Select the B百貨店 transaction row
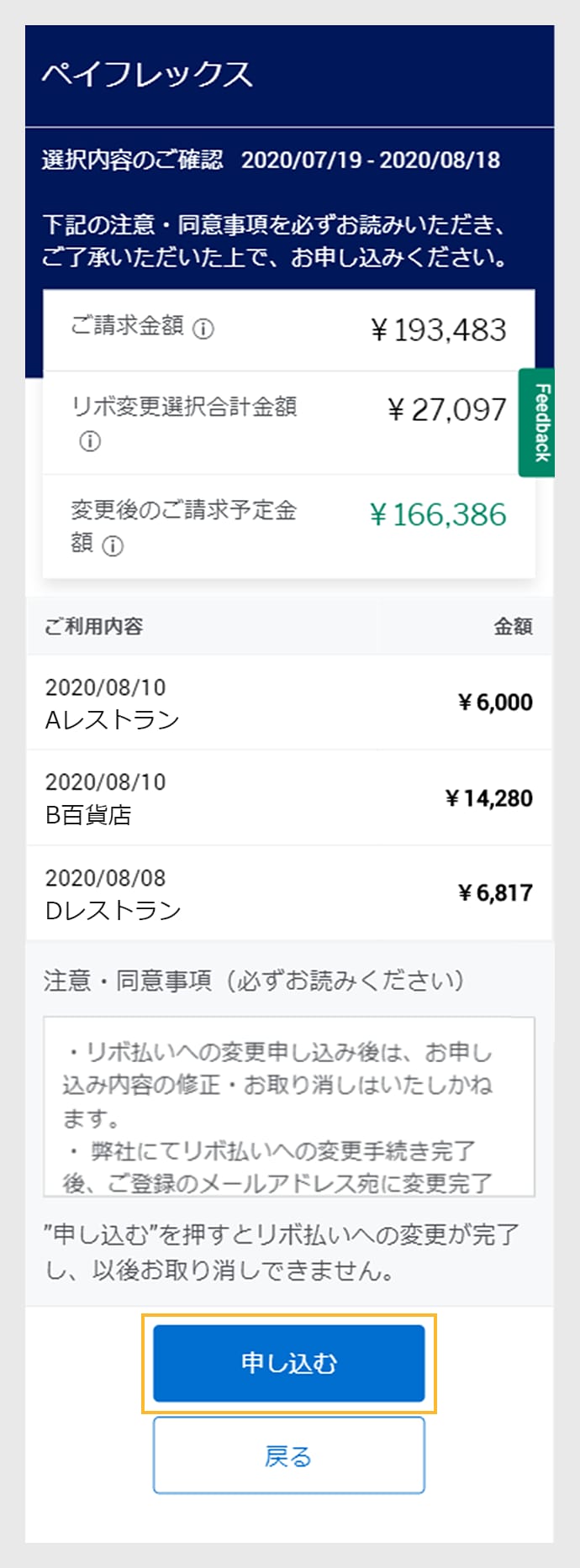The image size is (580, 1568). coord(288,798)
